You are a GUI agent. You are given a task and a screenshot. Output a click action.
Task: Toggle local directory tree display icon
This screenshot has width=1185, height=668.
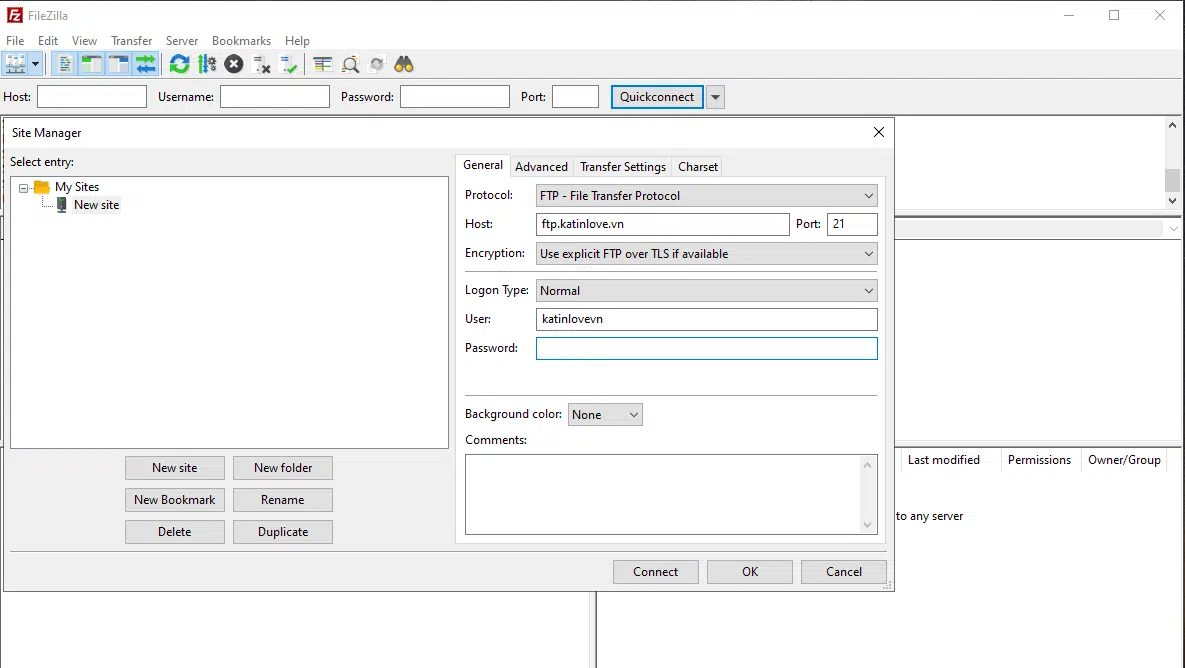point(91,64)
